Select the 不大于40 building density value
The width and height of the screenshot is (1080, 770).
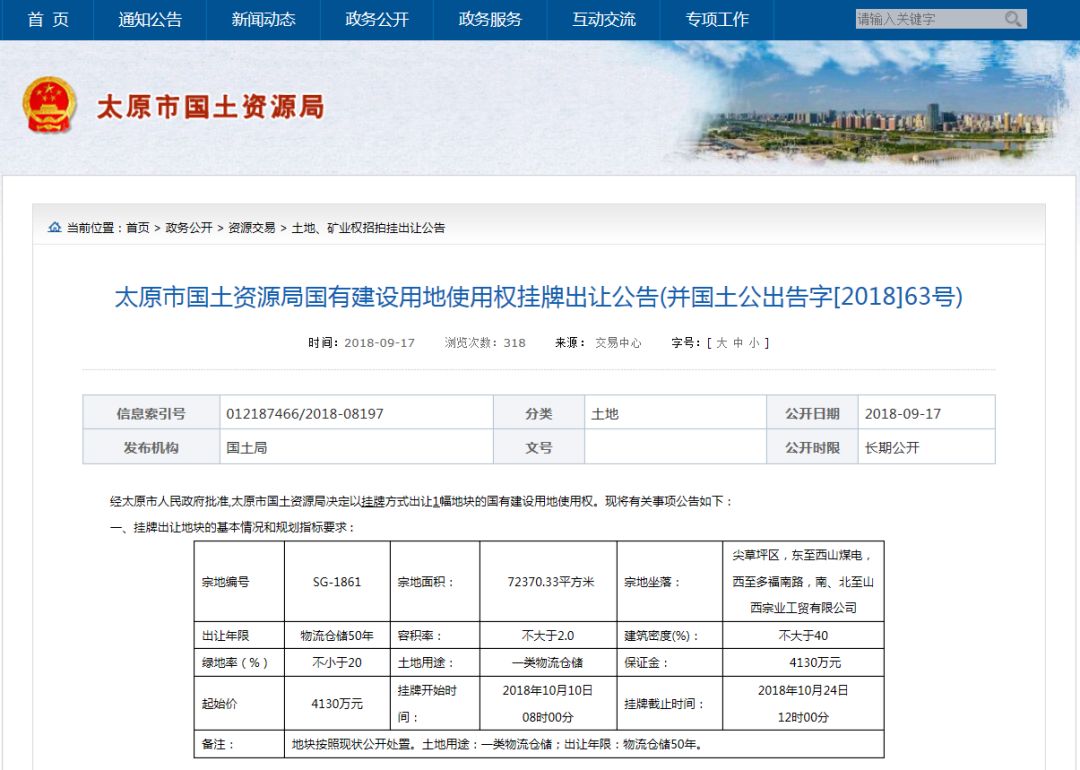point(803,636)
